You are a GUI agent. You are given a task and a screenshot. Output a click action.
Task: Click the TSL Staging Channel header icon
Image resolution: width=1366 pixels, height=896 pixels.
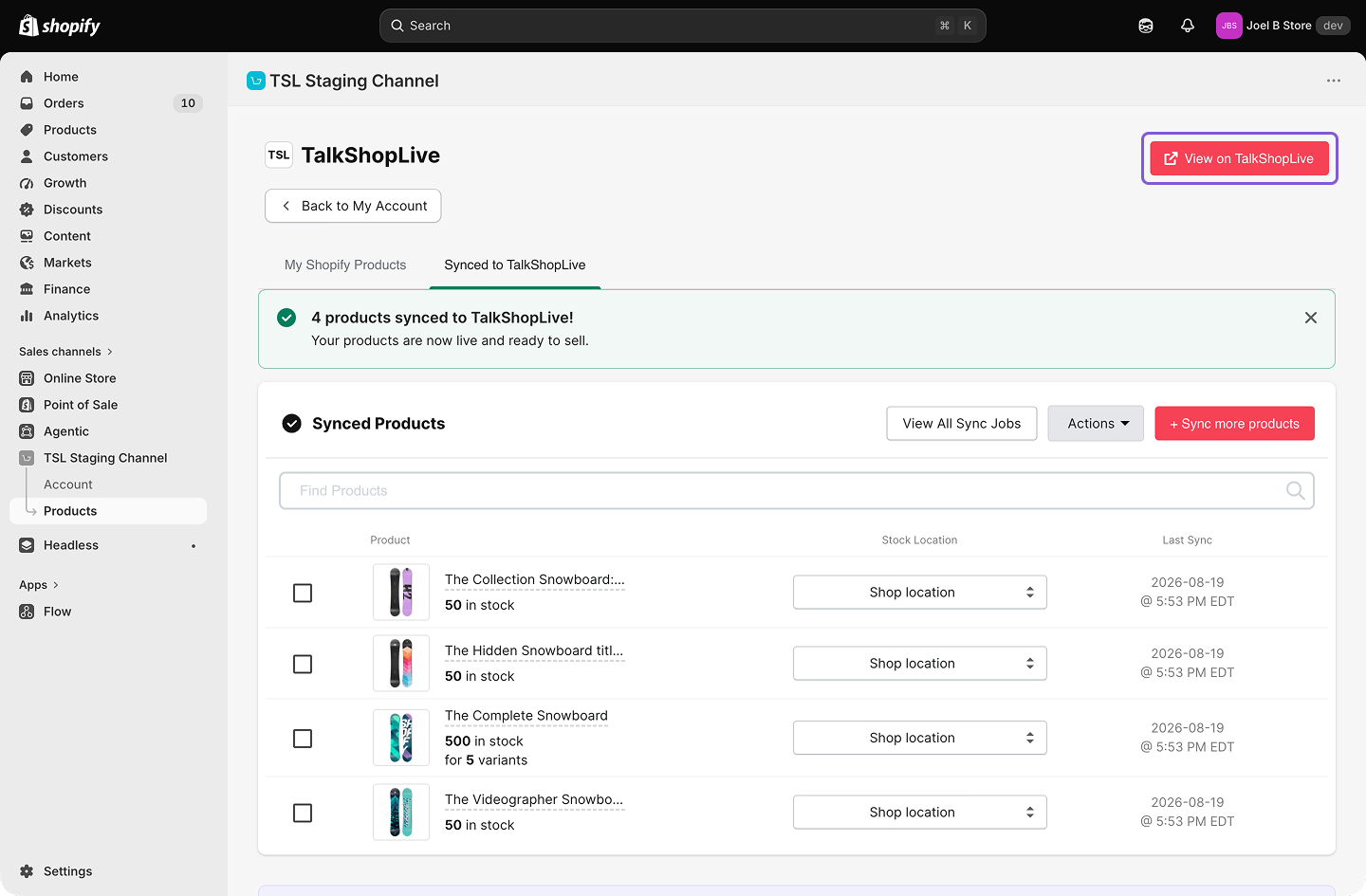coord(255,81)
